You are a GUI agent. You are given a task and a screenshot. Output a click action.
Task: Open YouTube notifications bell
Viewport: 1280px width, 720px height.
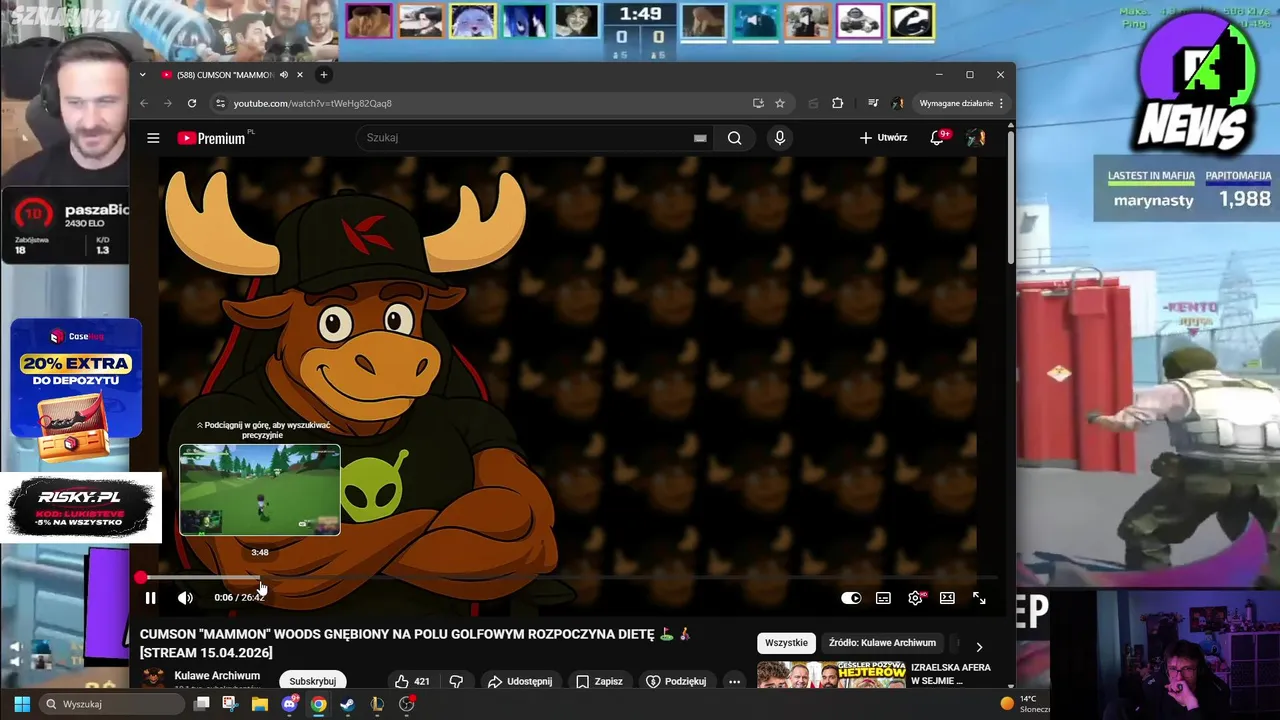coord(937,138)
